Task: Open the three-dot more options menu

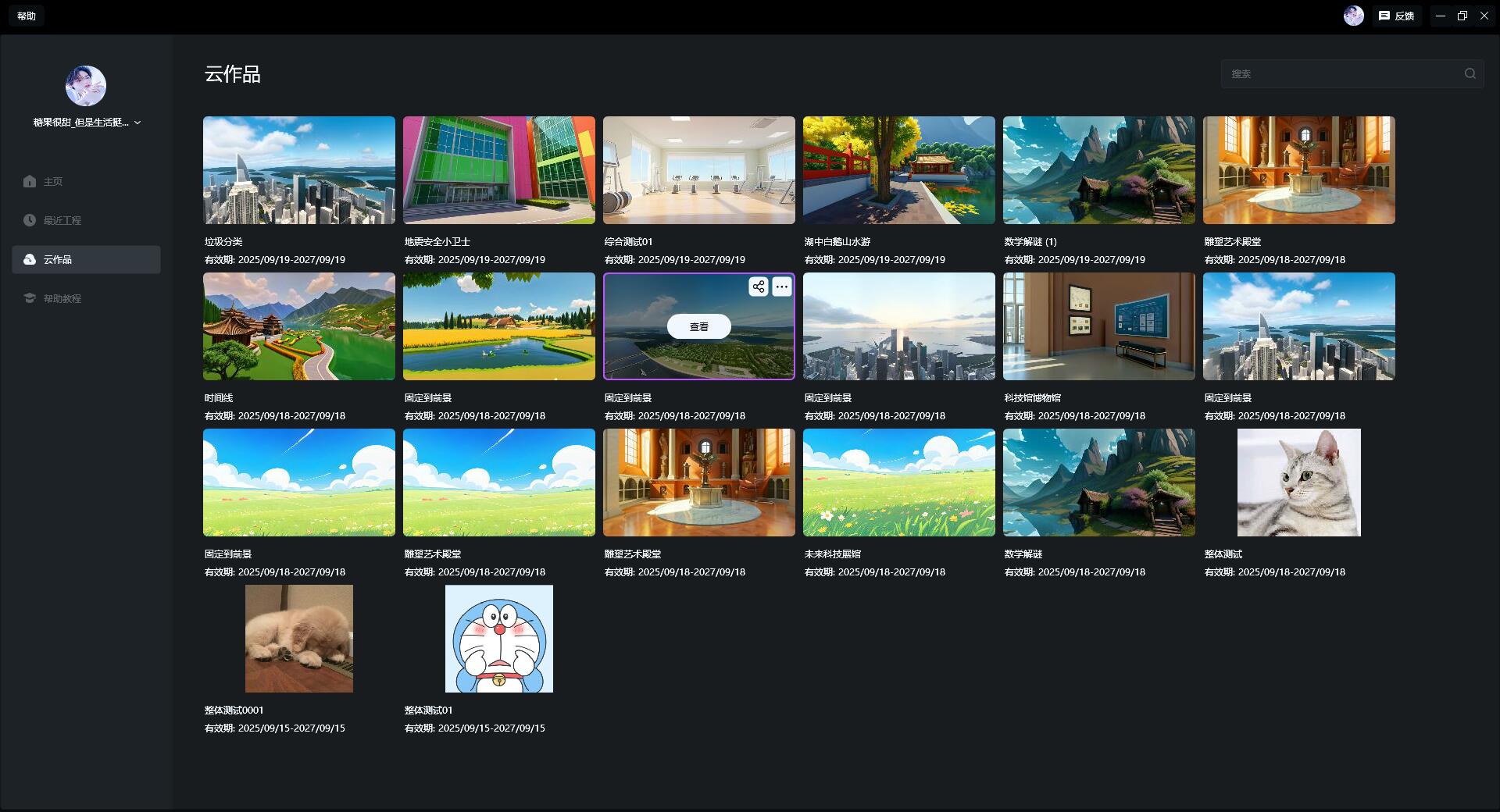Action: pos(781,287)
